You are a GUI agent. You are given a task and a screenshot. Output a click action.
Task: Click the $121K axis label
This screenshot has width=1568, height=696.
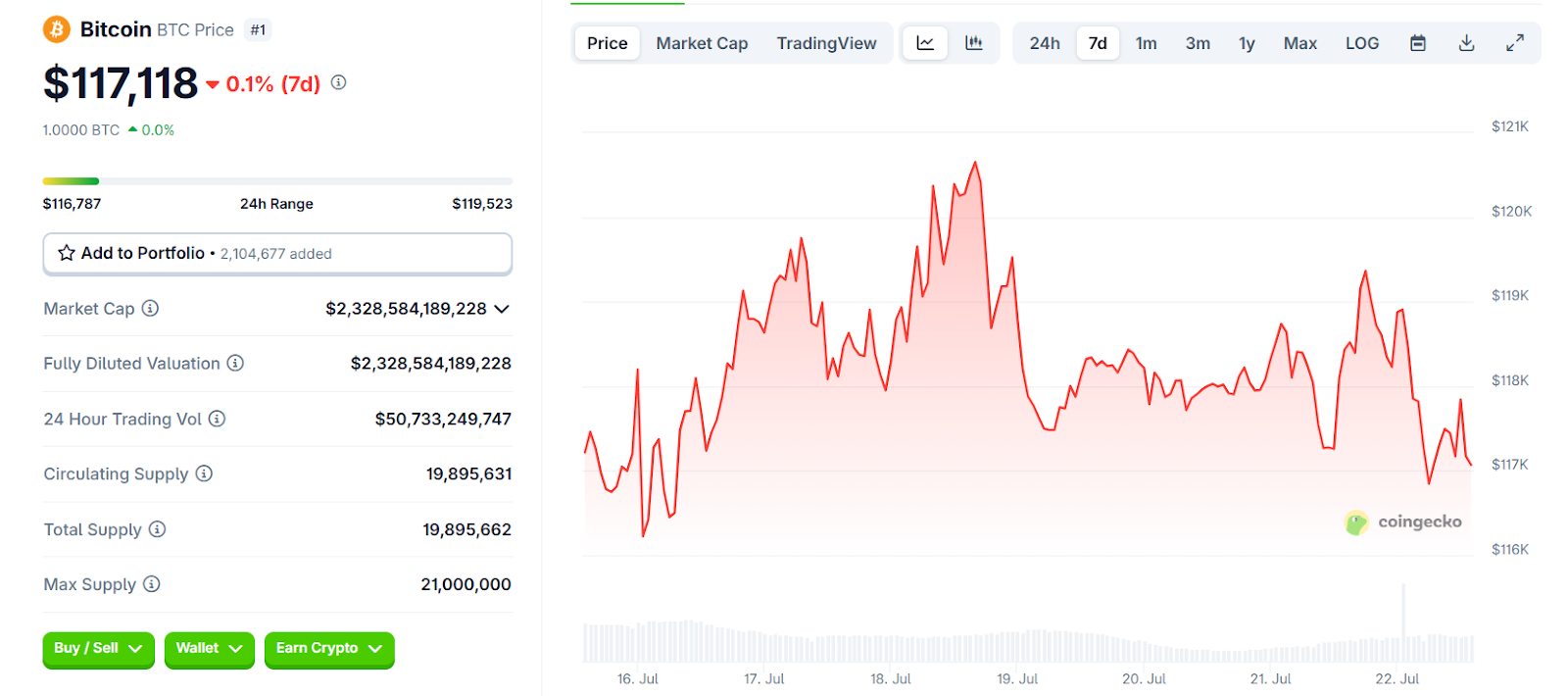tap(1510, 126)
